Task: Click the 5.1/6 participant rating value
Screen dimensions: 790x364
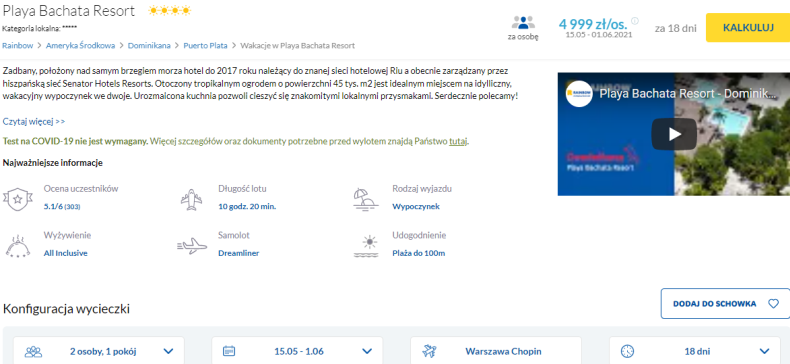Action: [62, 207]
